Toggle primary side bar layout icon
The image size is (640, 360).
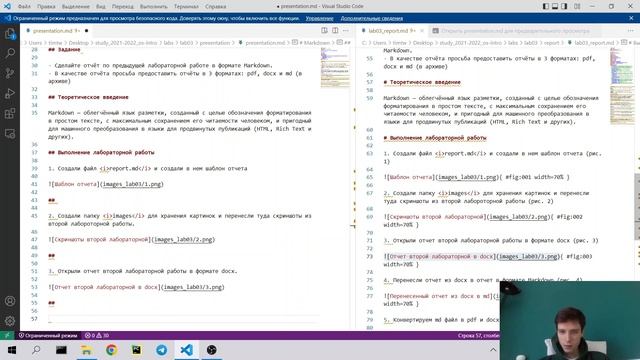pyautogui.click(x=546, y=6)
